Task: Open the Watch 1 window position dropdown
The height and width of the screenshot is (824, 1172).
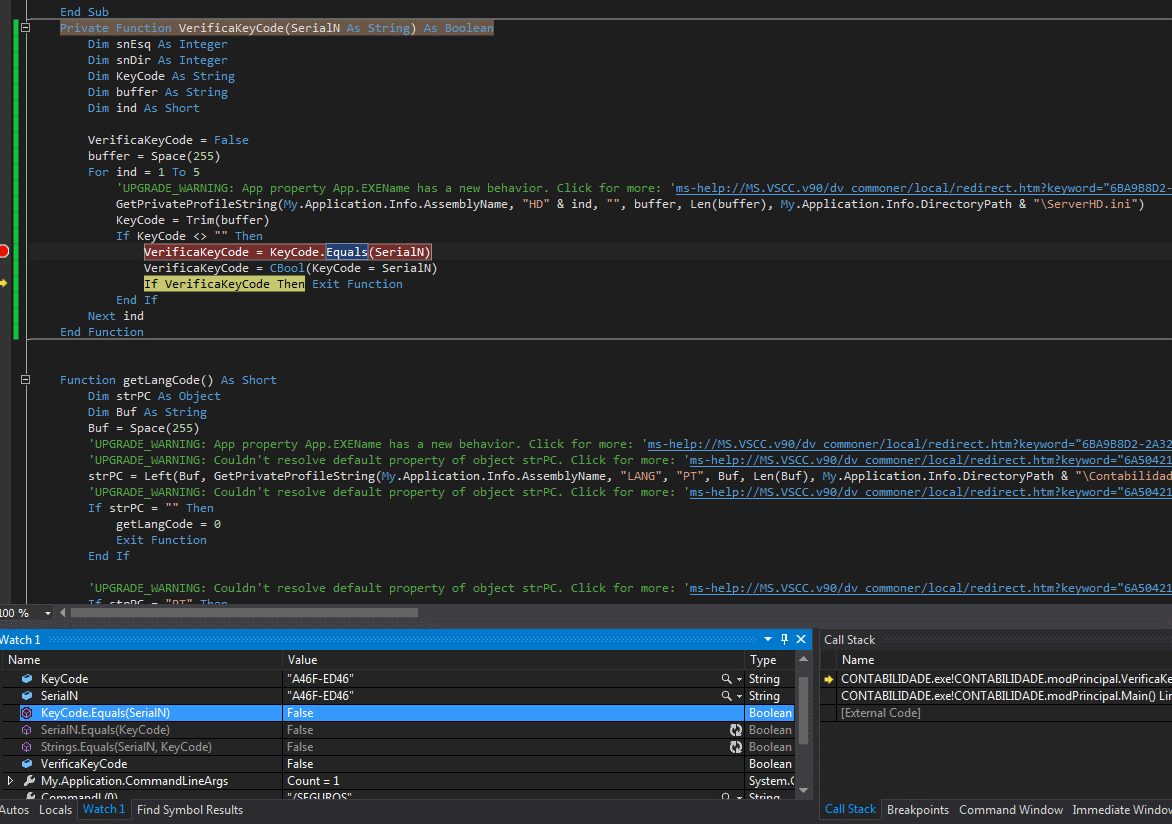Action: 768,639
